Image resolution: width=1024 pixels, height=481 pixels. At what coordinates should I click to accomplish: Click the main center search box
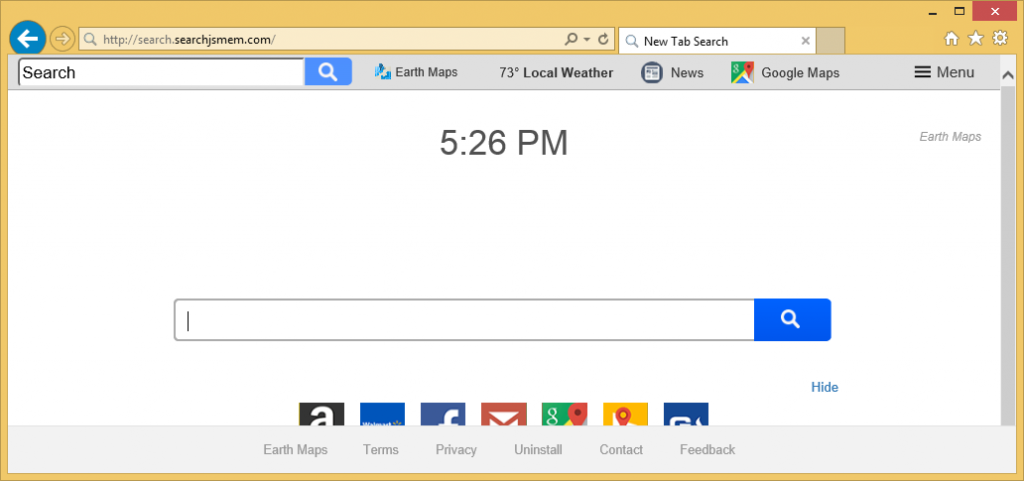(x=464, y=320)
